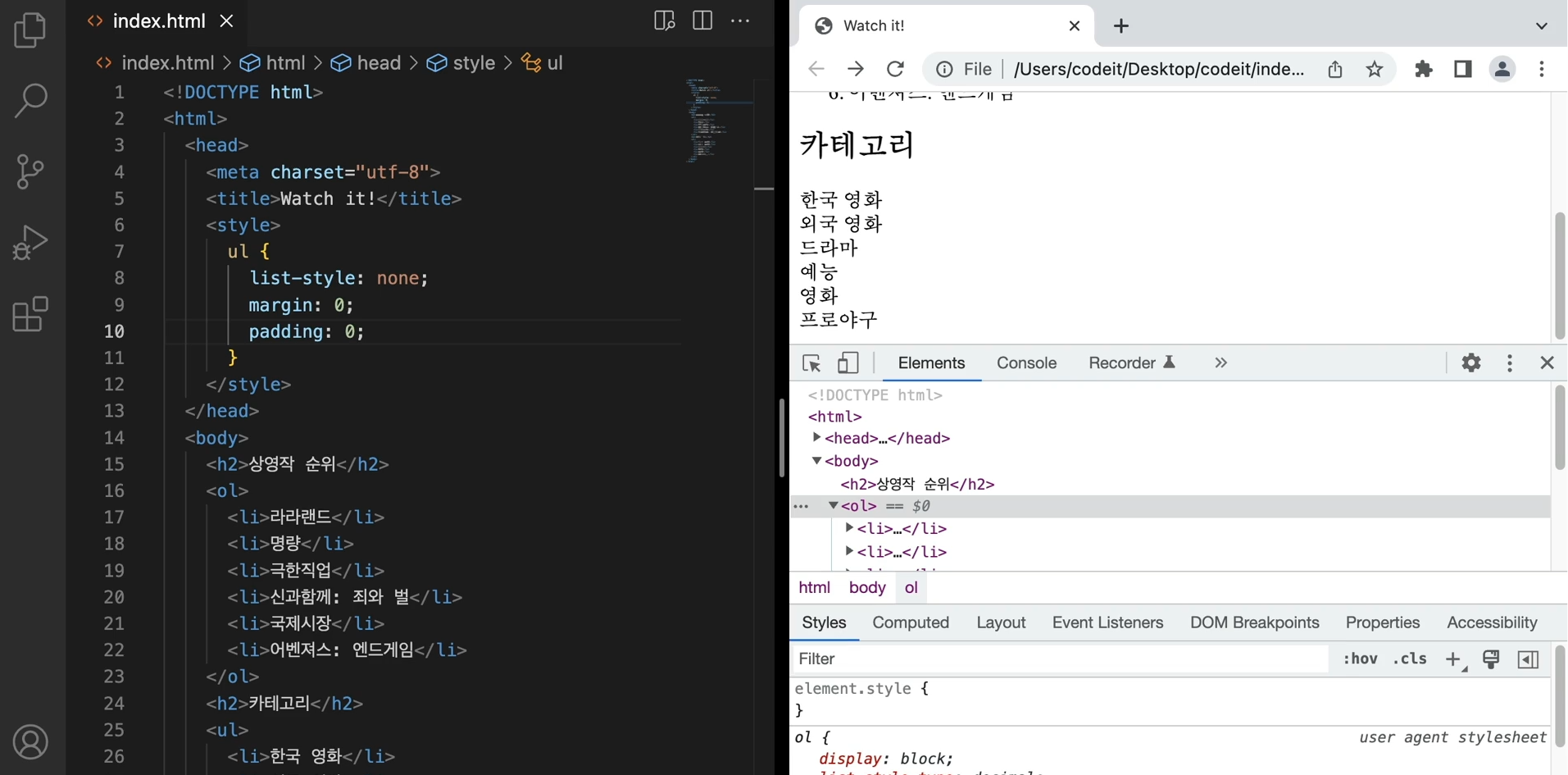Click the ol DOM breadcrumb
This screenshot has height=775, width=1568.
pos(911,587)
